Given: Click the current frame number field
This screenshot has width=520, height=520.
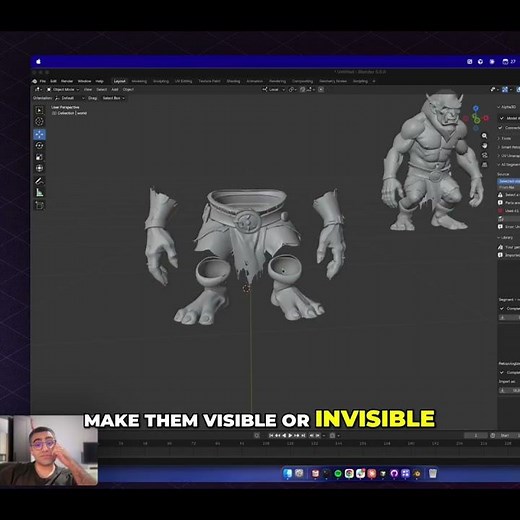Looking at the screenshot, I should coord(476,436).
